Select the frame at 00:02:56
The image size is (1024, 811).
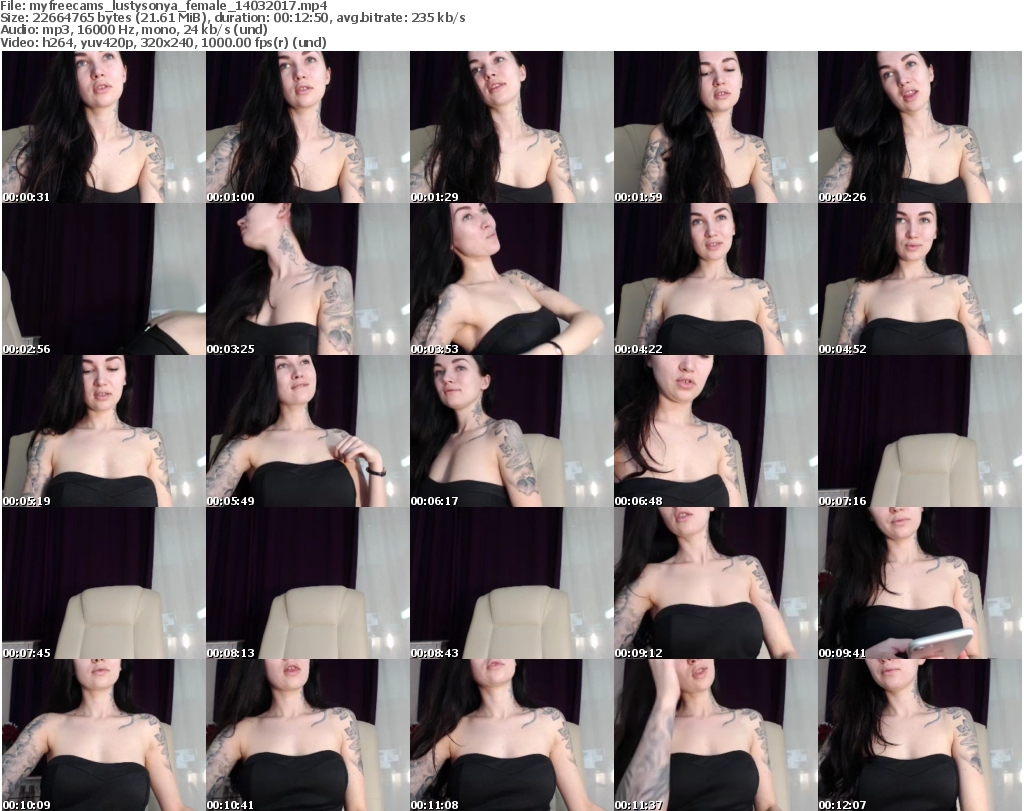pos(103,279)
